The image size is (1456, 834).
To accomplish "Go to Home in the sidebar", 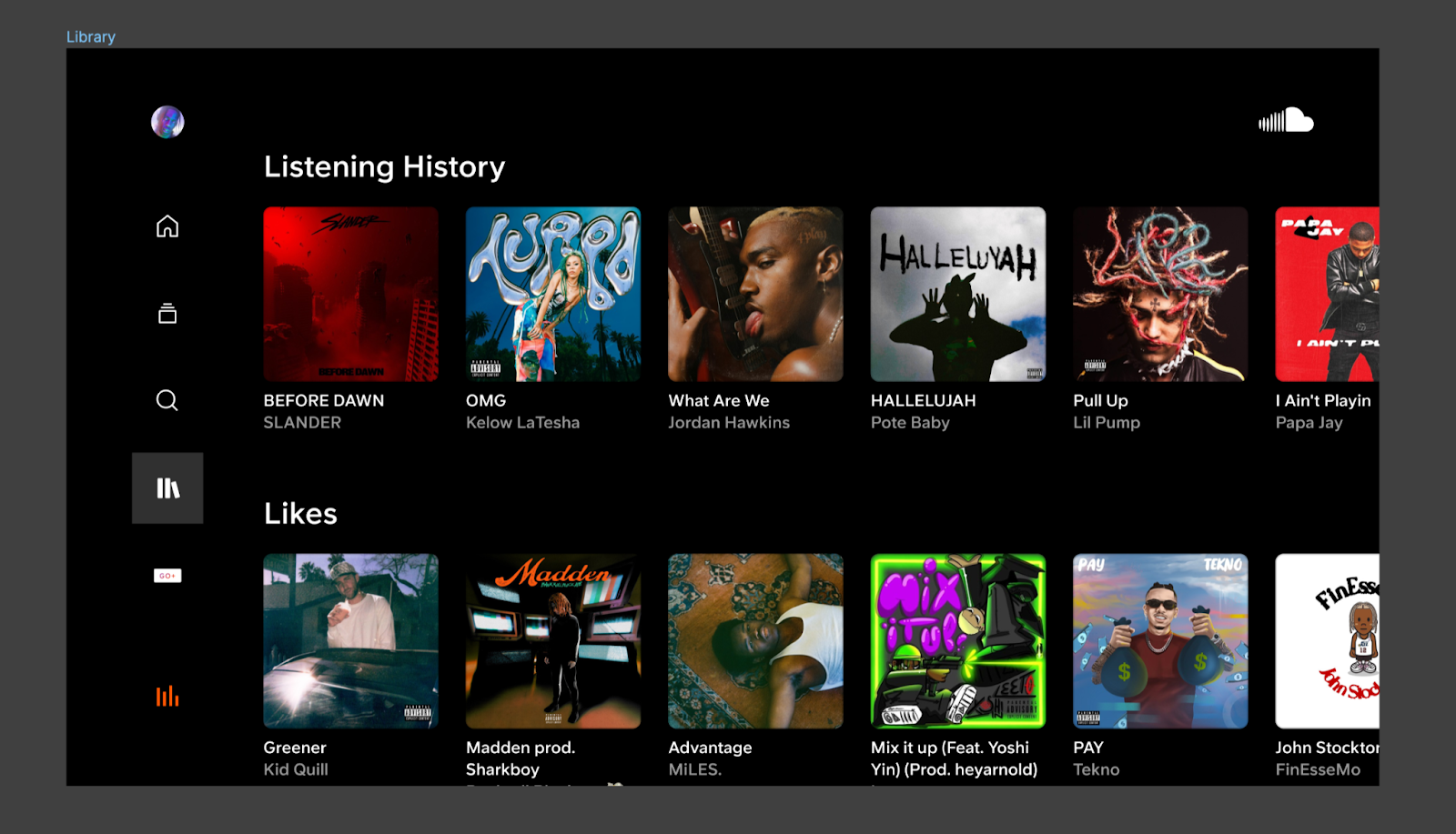I will (x=167, y=226).
